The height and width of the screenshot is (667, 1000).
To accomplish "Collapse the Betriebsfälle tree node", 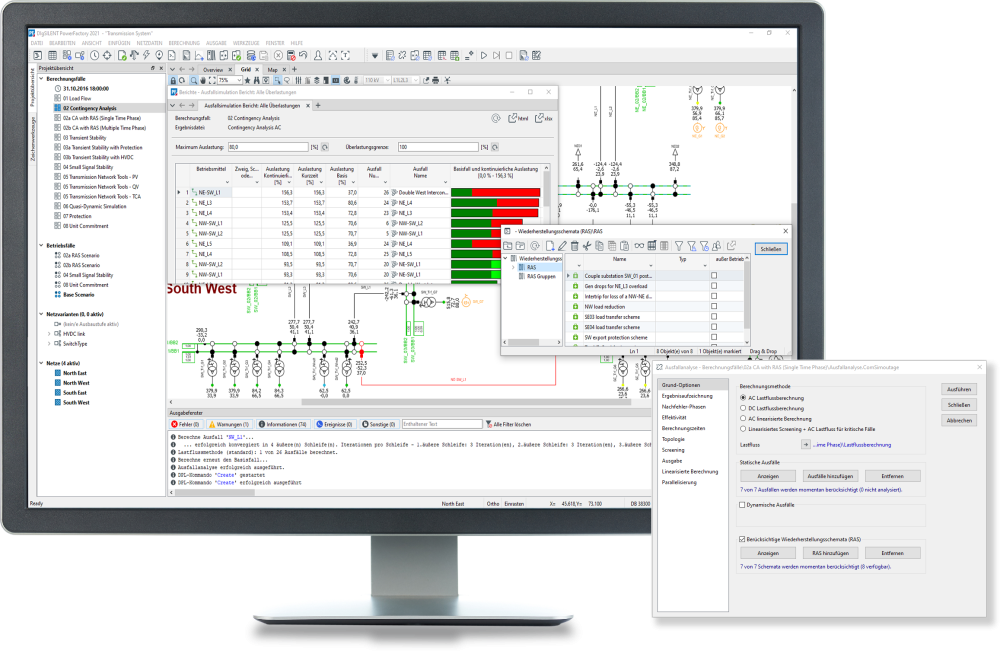I will [41, 245].
